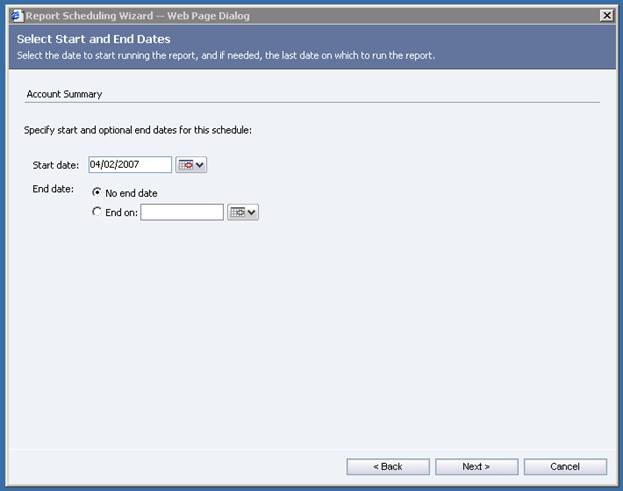Go to previous step with Back button
623x491 pixels.
click(388, 467)
